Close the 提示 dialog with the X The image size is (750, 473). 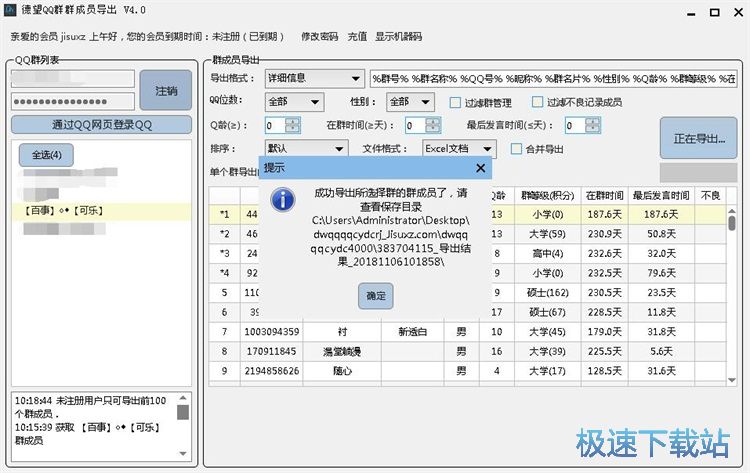481,168
